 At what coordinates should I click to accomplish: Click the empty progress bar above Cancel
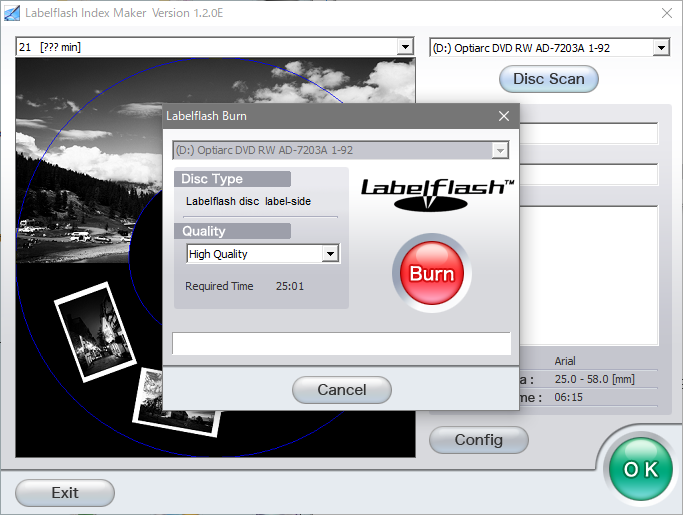click(341, 344)
